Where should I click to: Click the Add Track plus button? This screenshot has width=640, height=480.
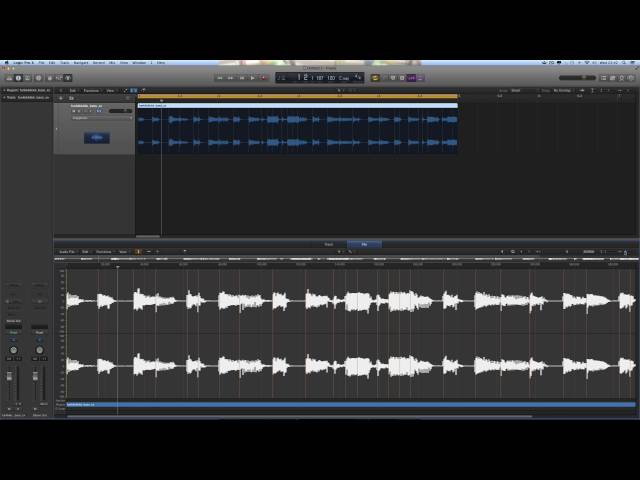tap(61, 98)
